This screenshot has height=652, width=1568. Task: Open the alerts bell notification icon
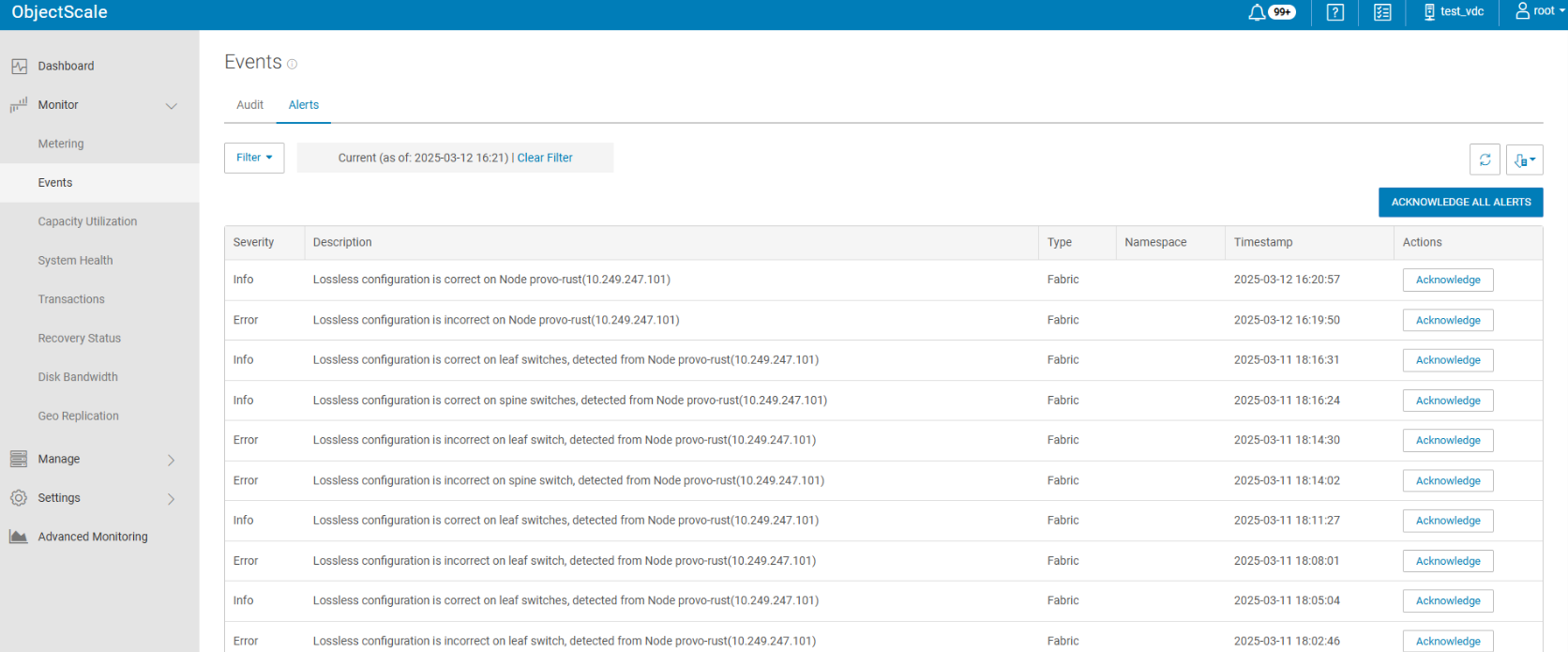1257,12
